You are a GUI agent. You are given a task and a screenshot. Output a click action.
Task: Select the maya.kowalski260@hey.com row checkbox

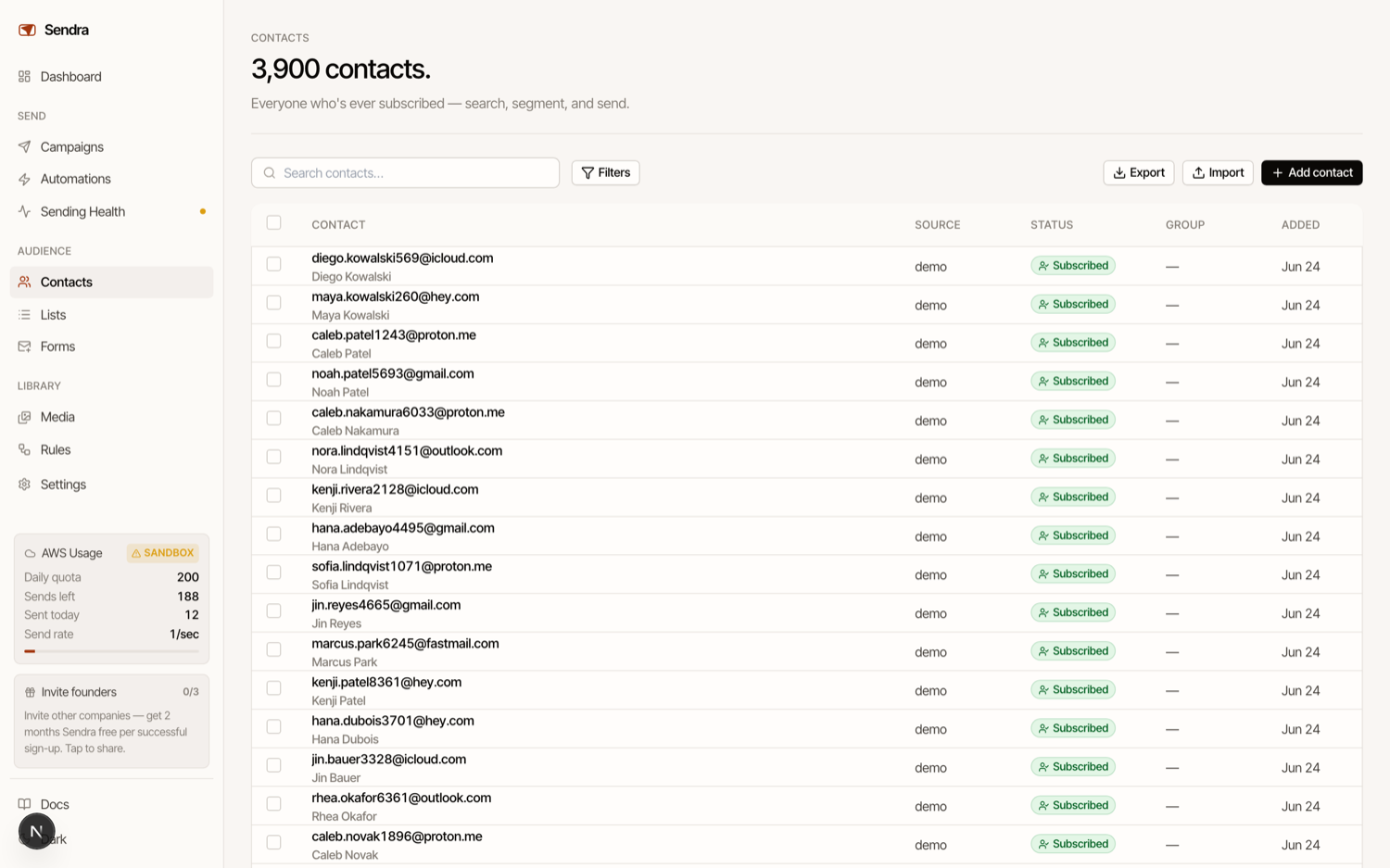(273, 303)
